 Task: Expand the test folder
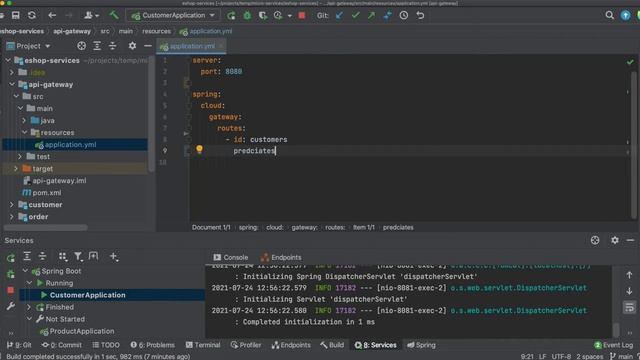click(20, 156)
